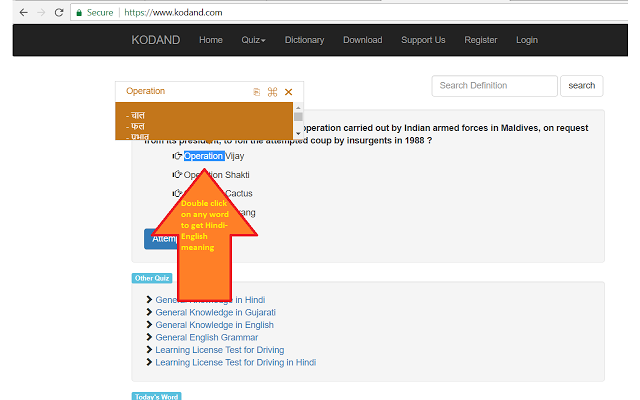
Task: Click Login in the navbar
Action: click(x=527, y=40)
